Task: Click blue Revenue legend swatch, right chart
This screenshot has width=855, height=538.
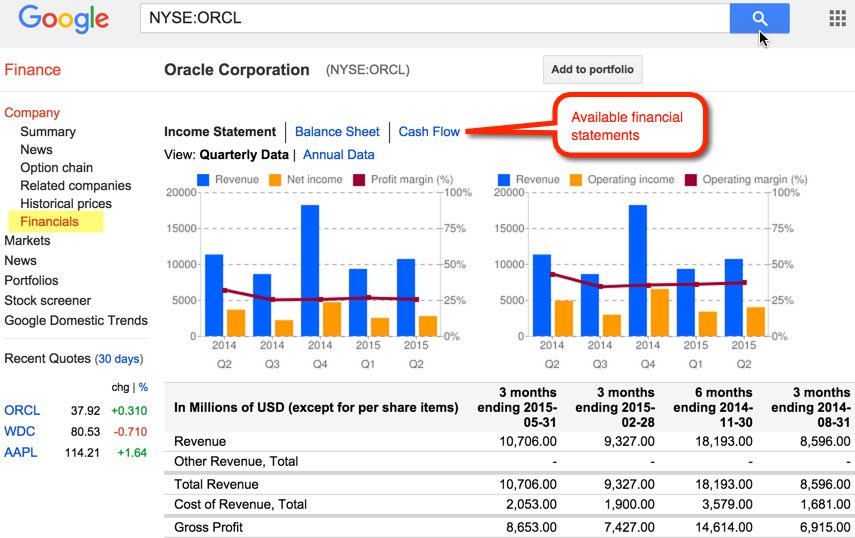Action: 504,180
